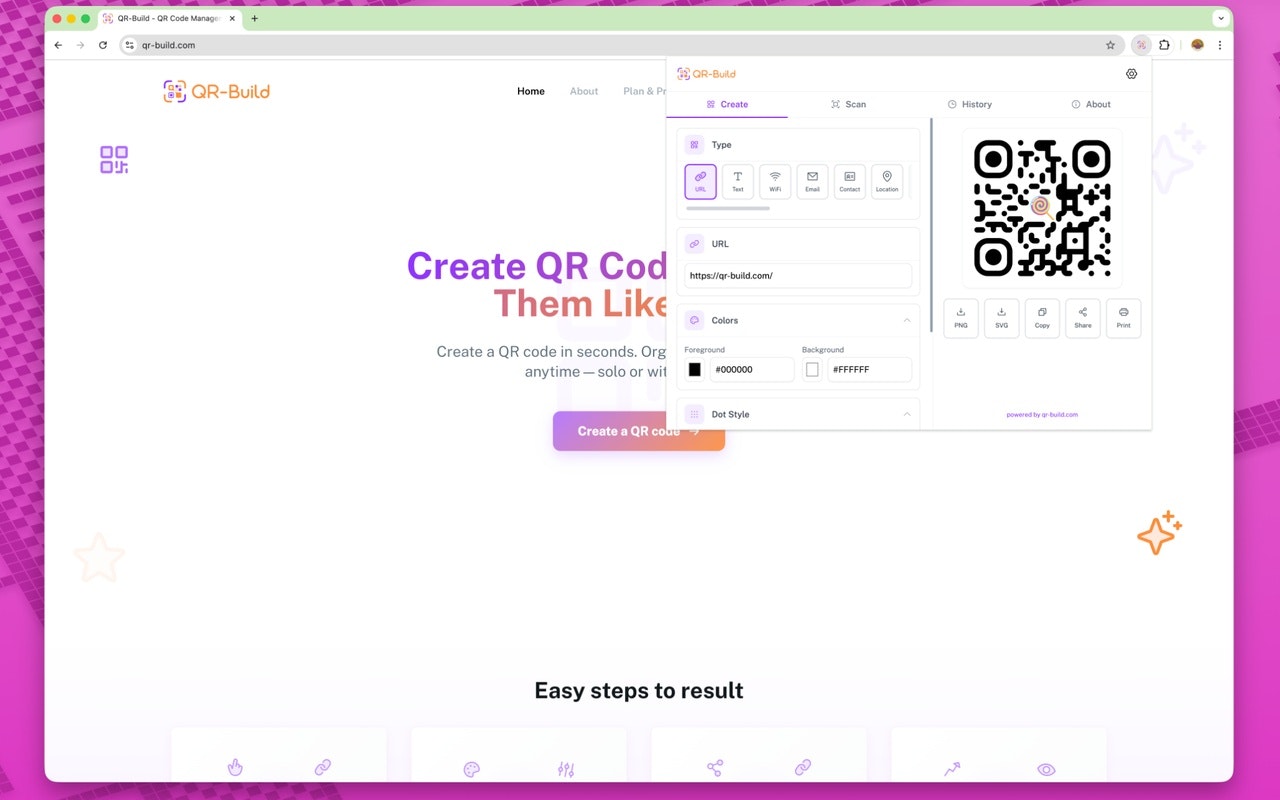Image resolution: width=1280 pixels, height=800 pixels.
Task: View site information icon in address bar
Action: tap(130, 45)
